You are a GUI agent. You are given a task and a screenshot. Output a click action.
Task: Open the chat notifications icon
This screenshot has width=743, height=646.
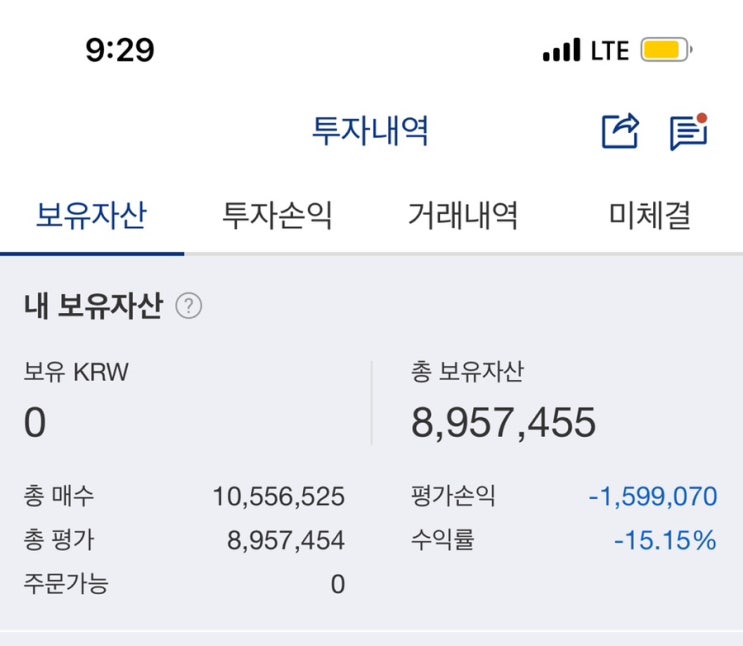coord(688,132)
